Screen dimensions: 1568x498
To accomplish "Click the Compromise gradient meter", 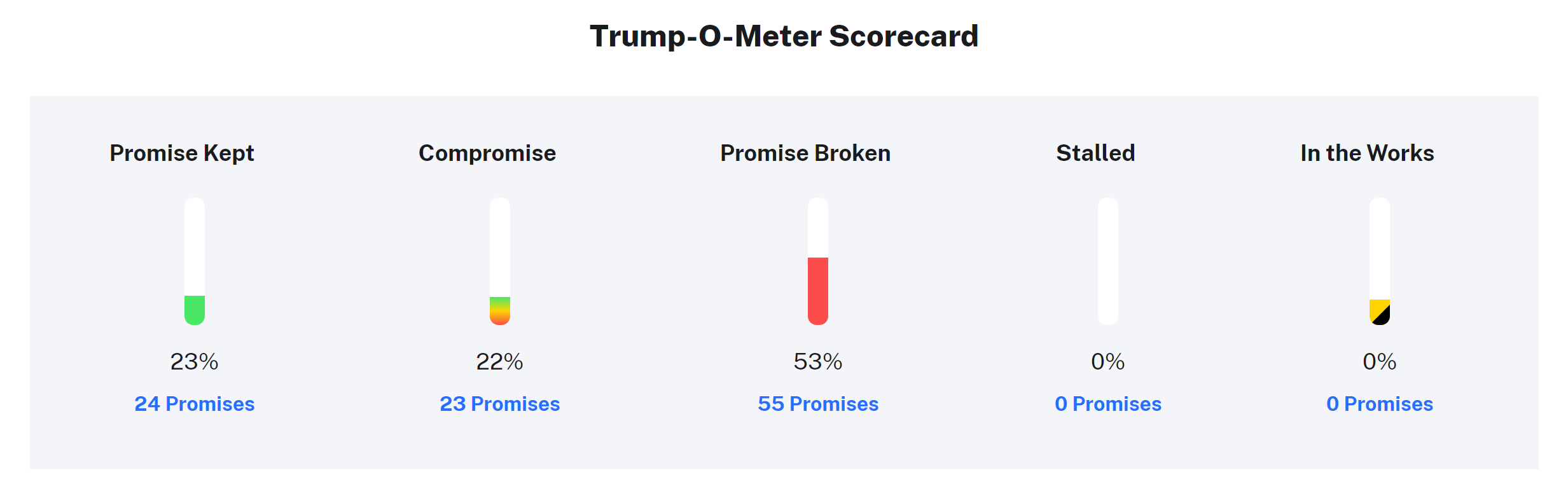I will (x=500, y=261).
